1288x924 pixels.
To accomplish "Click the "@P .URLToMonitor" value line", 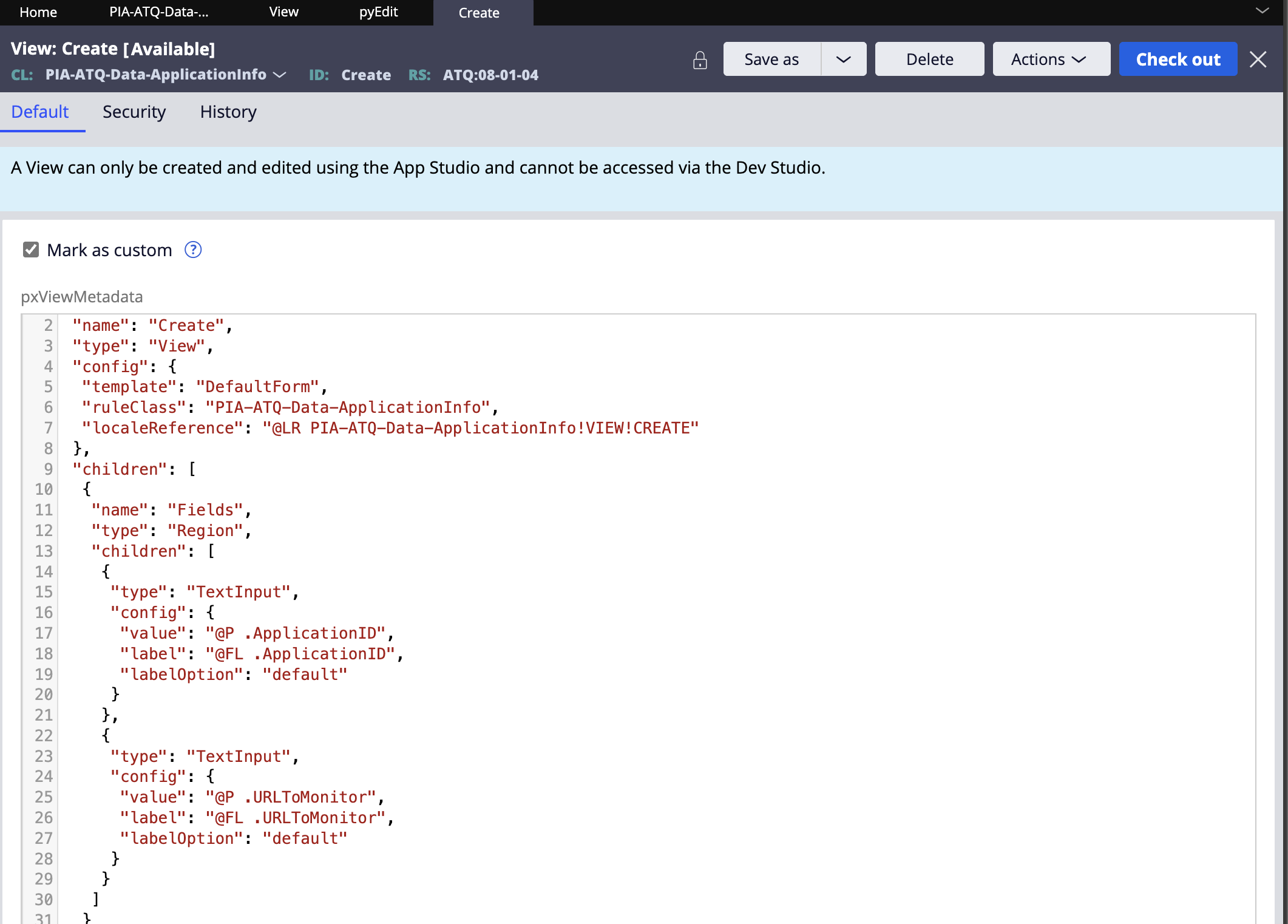I will pyautogui.click(x=252, y=797).
